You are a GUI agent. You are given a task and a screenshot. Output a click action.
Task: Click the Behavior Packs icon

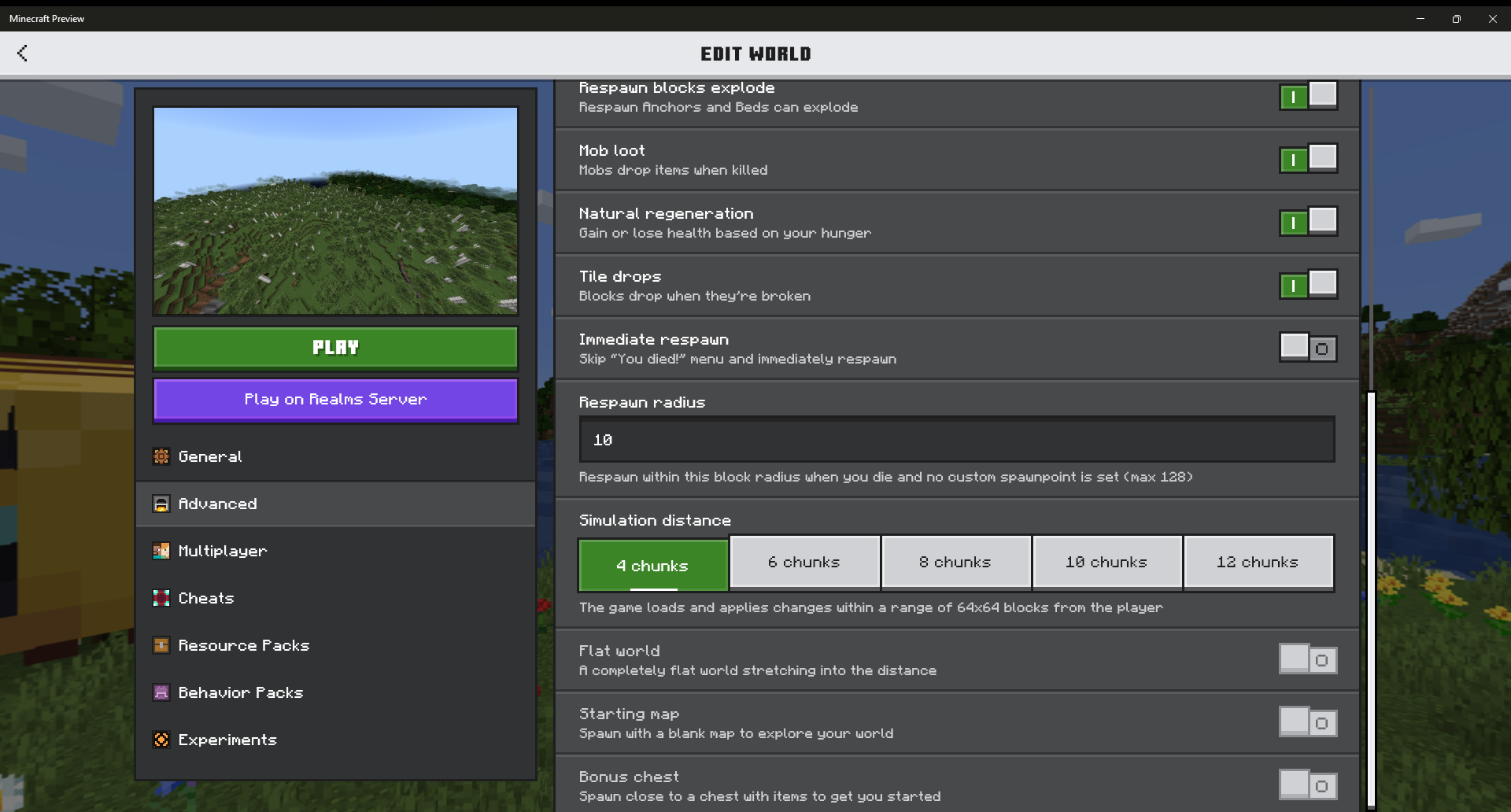pyautogui.click(x=161, y=692)
